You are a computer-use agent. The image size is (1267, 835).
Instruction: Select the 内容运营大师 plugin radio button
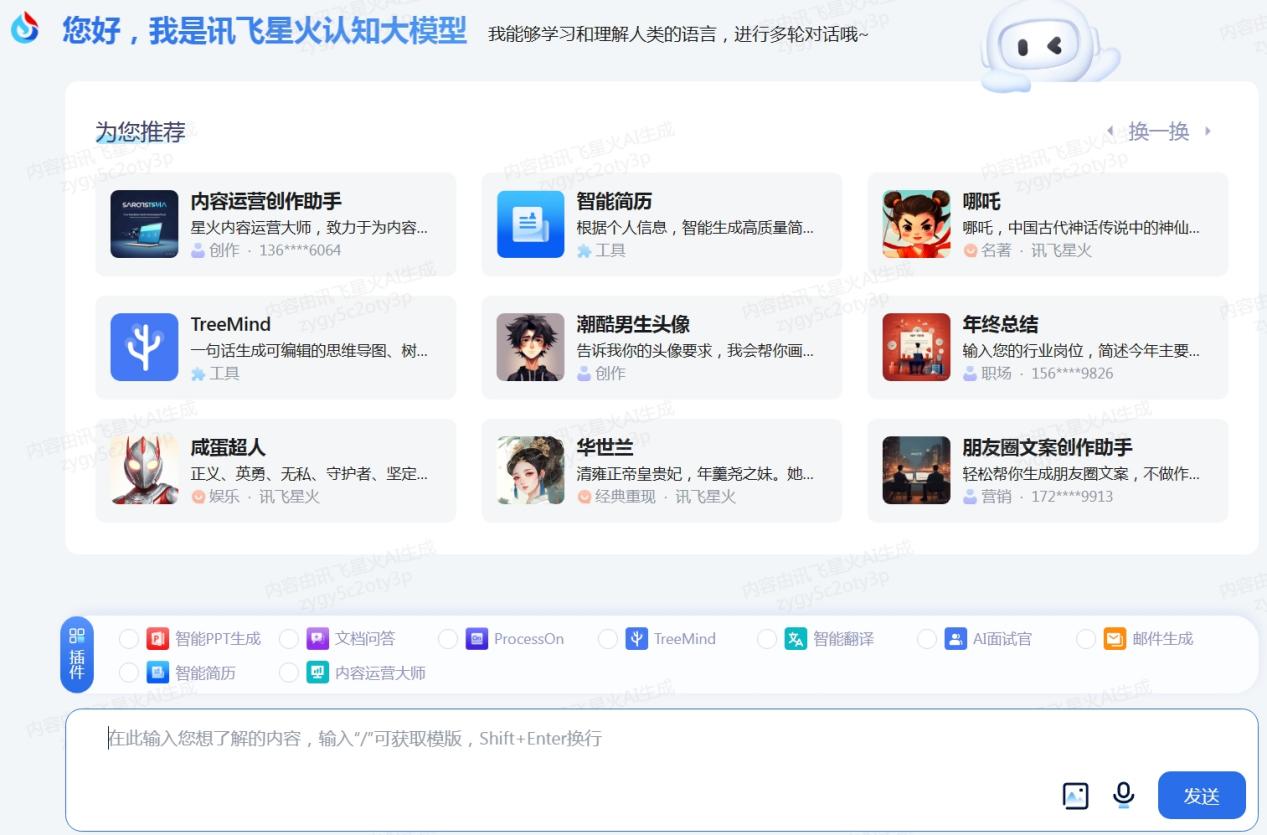coord(289,673)
